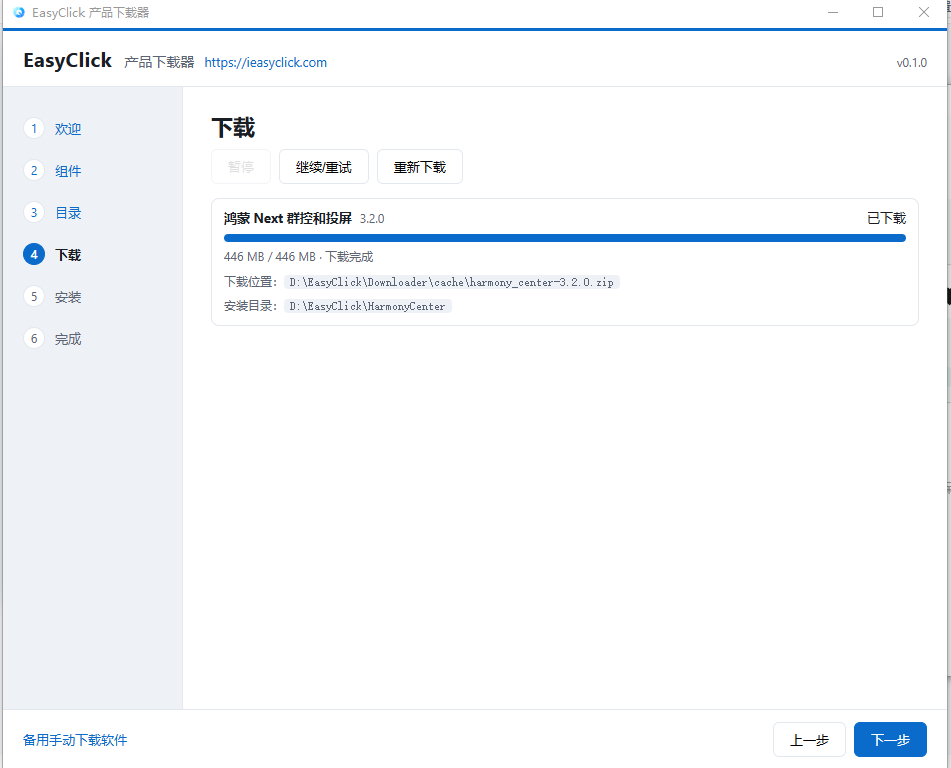Click the 鸿蒙 Next 群控和投屏 title
The width and height of the screenshot is (951, 768).
pyautogui.click(x=288, y=218)
